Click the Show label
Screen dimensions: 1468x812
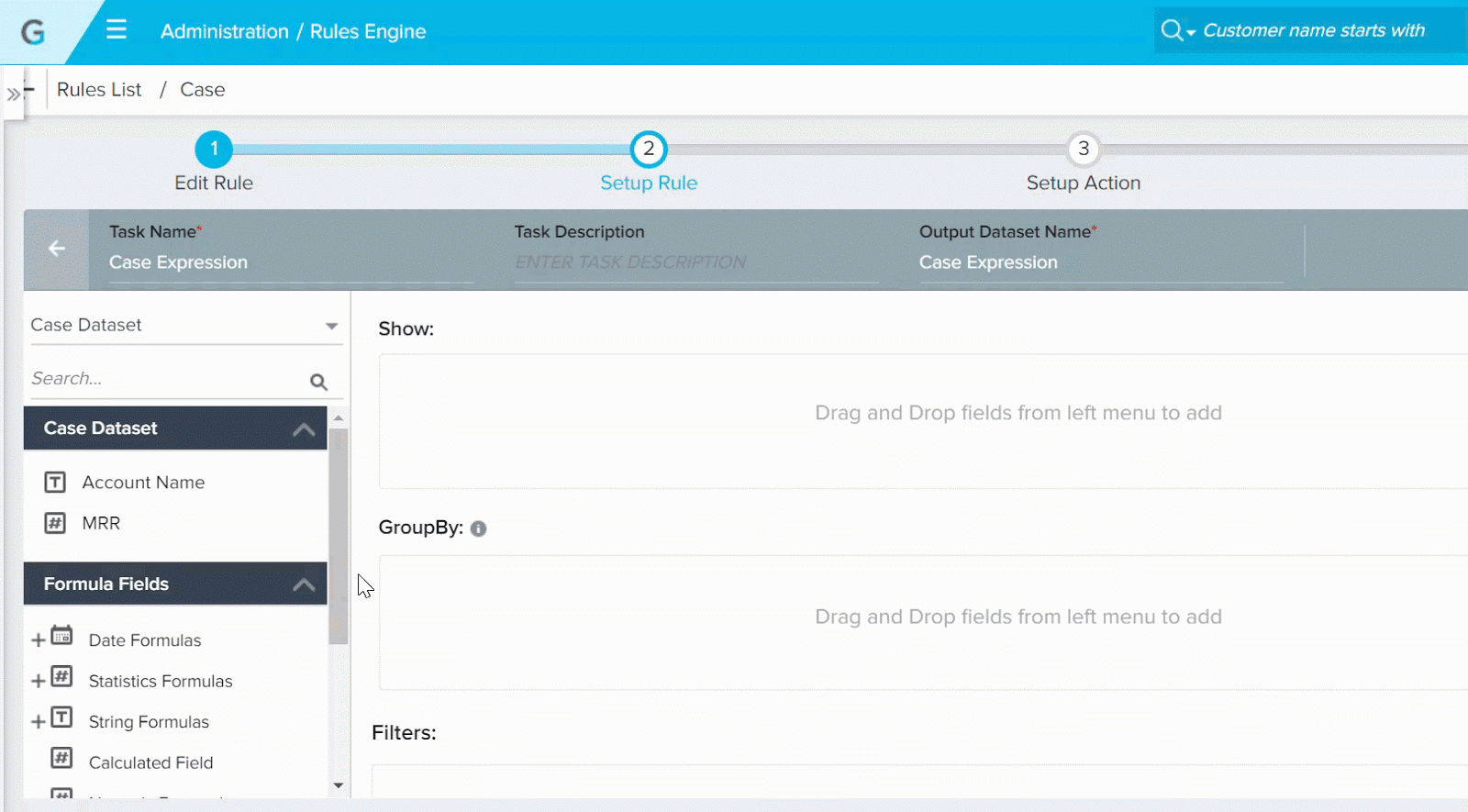click(406, 328)
